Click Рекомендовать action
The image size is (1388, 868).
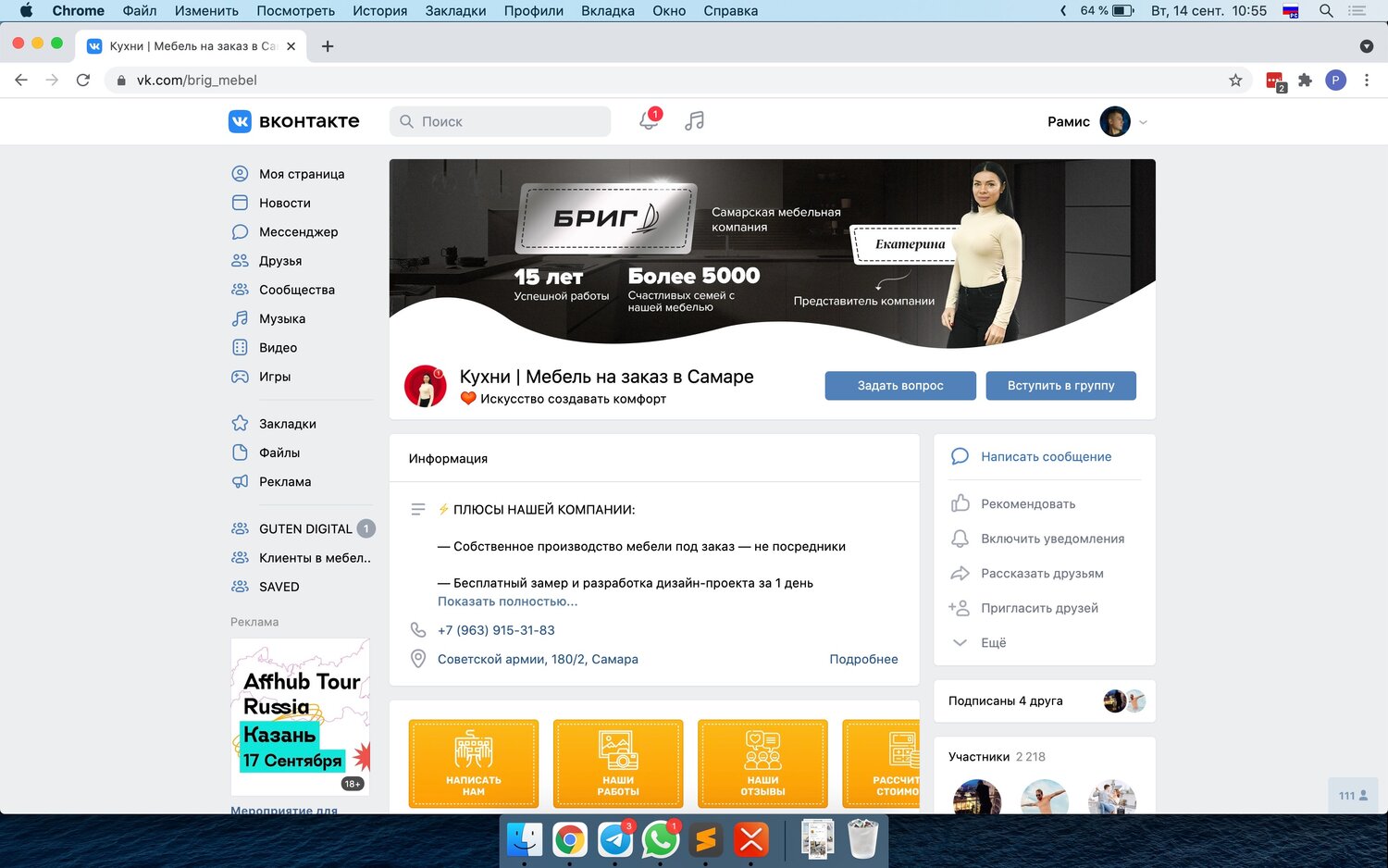click(1027, 504)
